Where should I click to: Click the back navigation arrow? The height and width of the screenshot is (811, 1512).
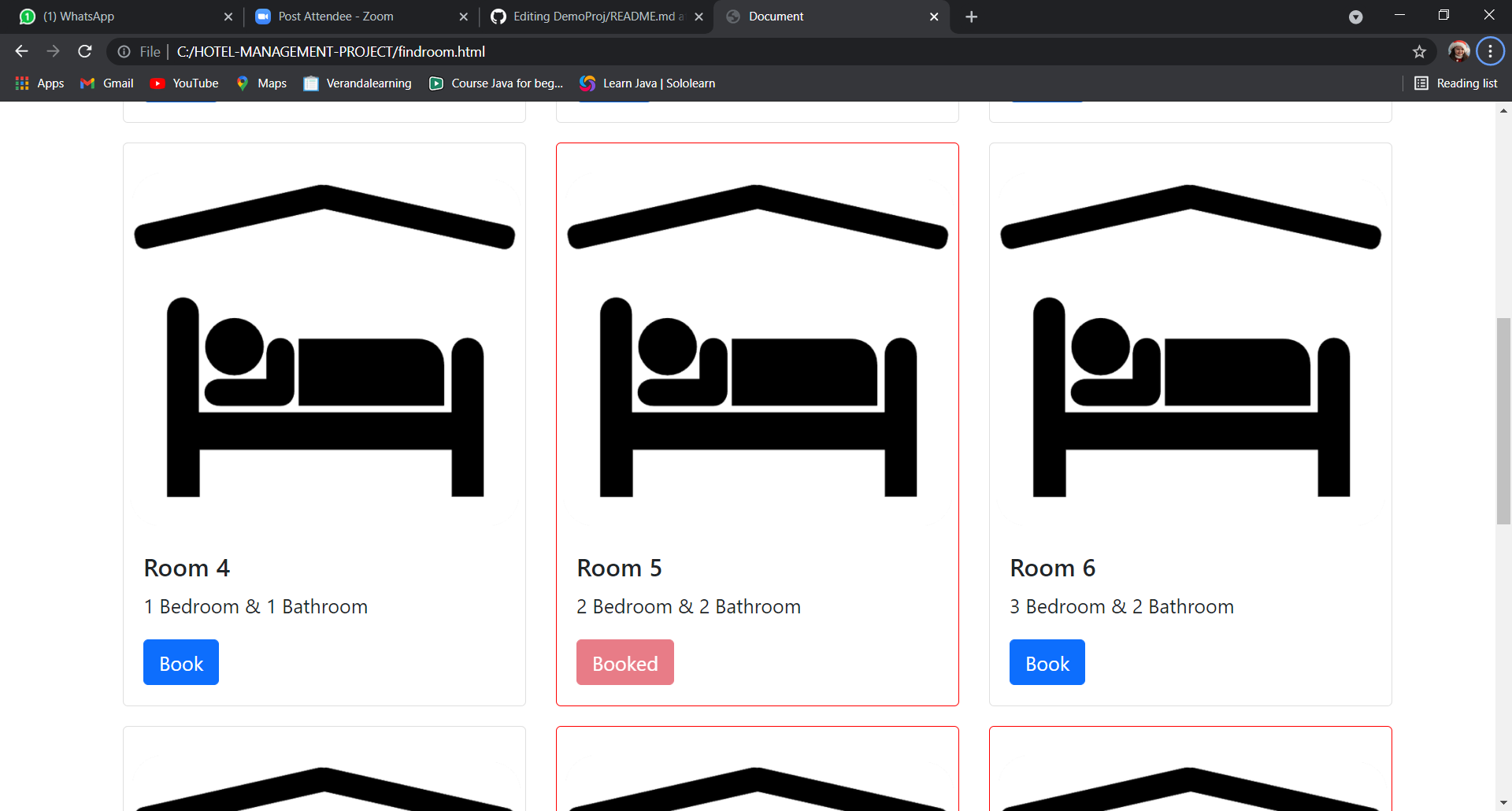point(20,51)
